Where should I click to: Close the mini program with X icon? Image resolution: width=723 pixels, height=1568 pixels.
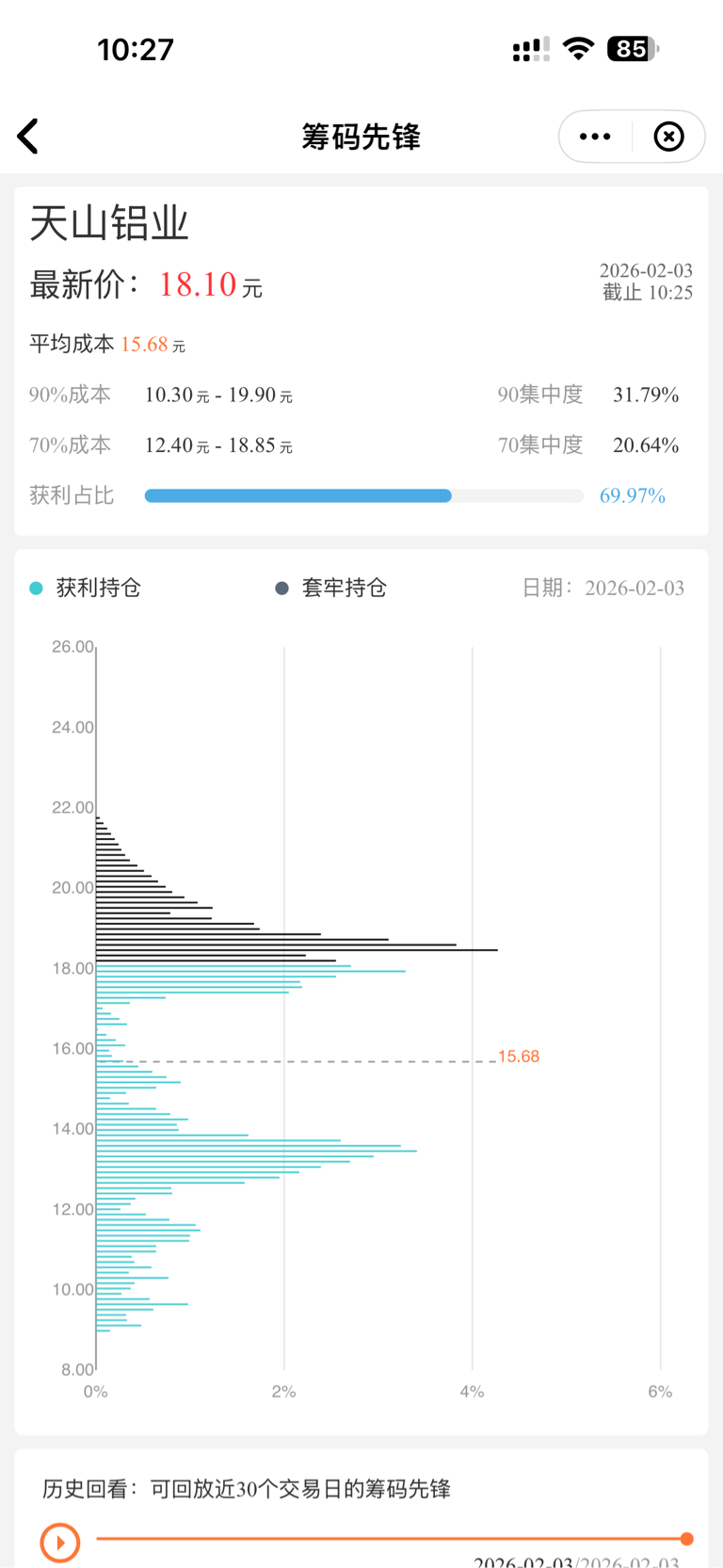pos(668,137)
